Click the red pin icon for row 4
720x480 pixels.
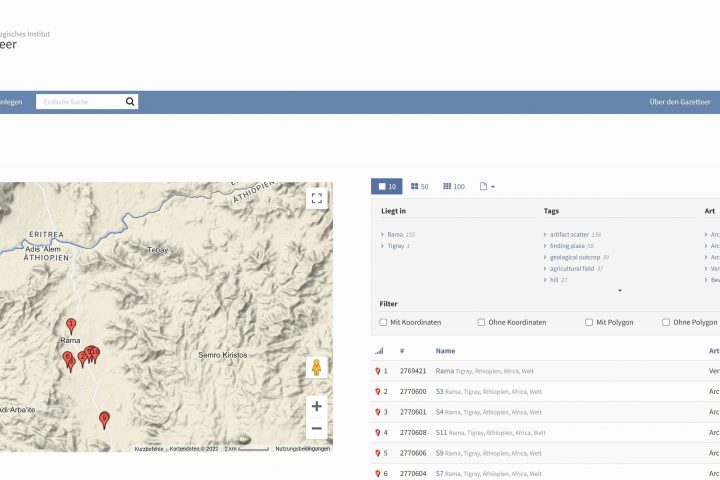click(377, 433)
